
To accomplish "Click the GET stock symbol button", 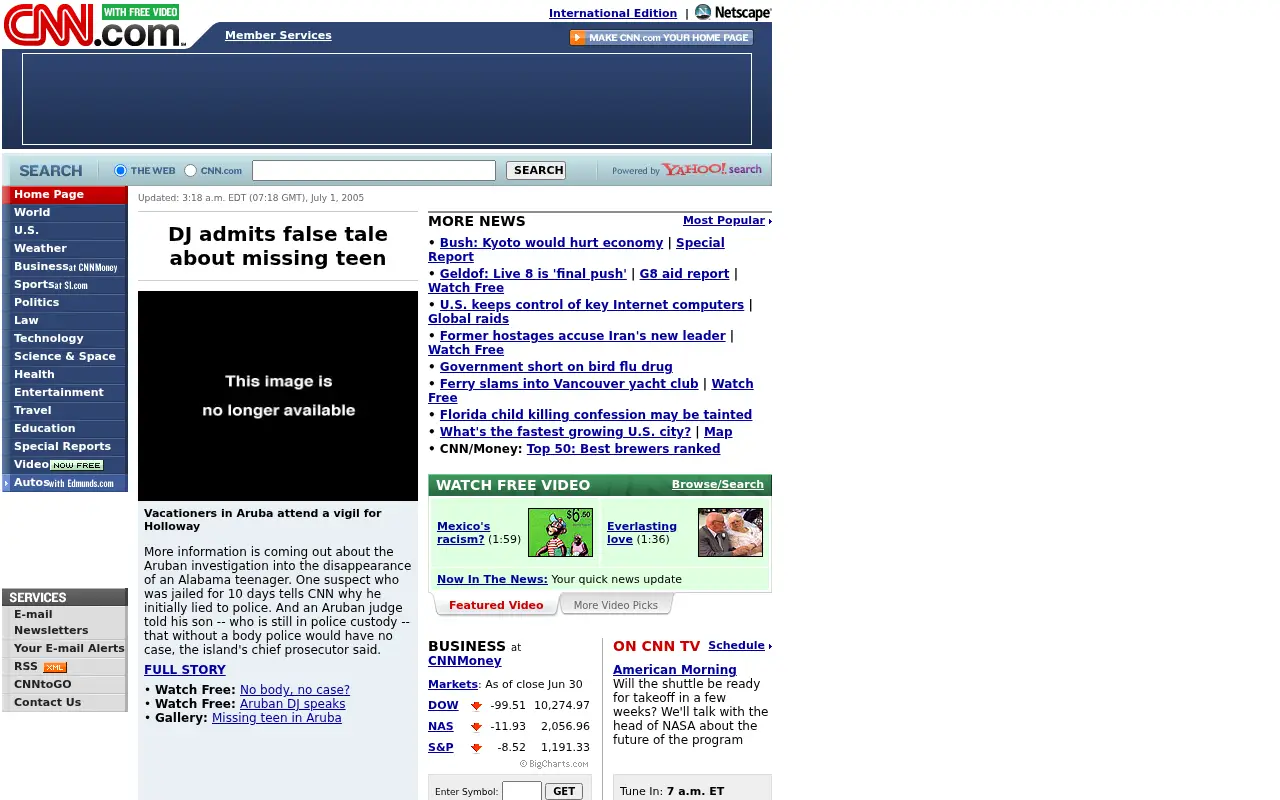I will click(564, 791).
